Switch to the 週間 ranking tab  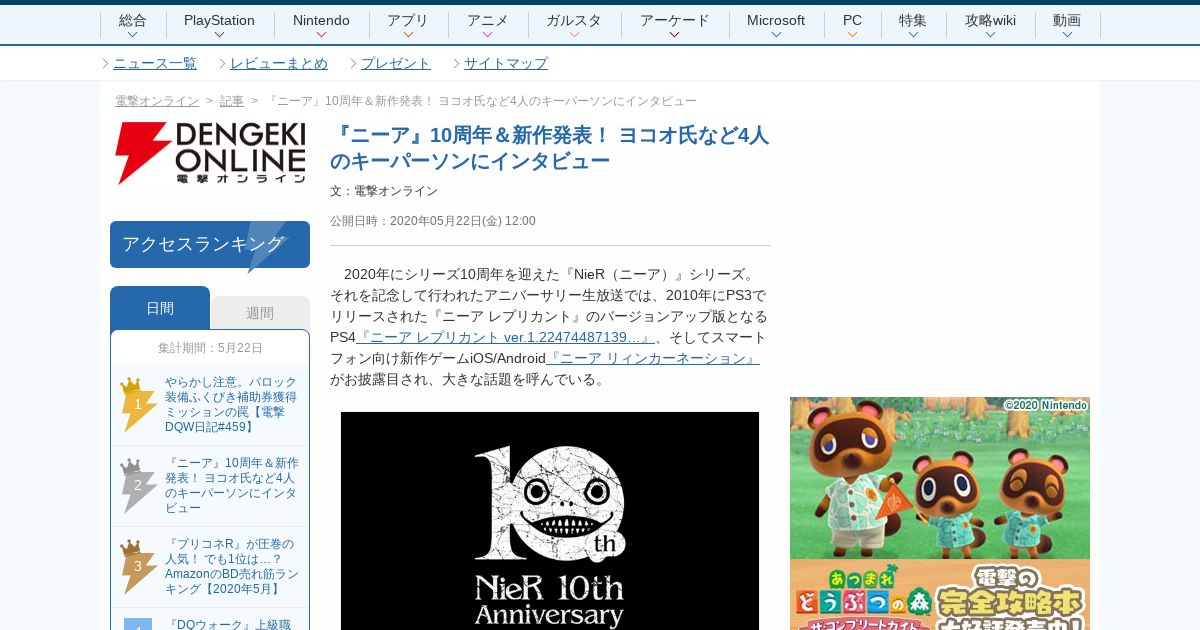(x=260, y=313)
